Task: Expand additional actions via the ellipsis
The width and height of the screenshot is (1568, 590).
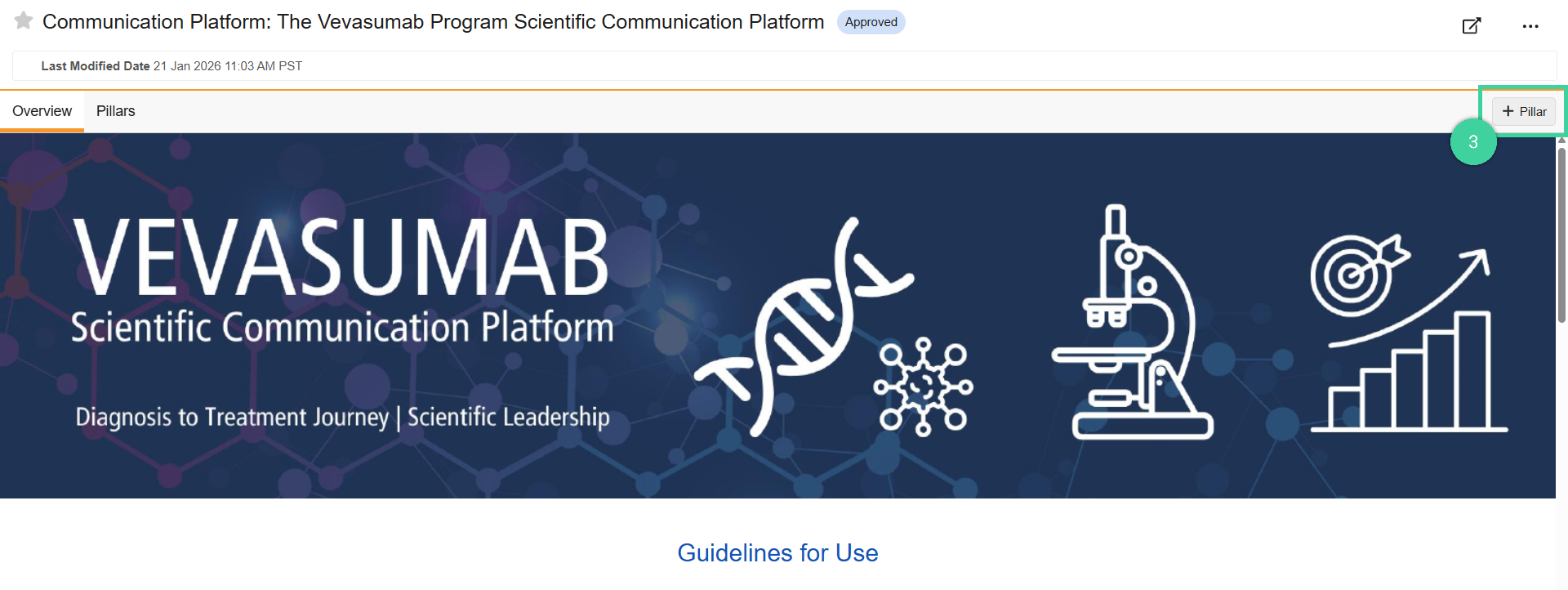Action: click(1530, 25)
